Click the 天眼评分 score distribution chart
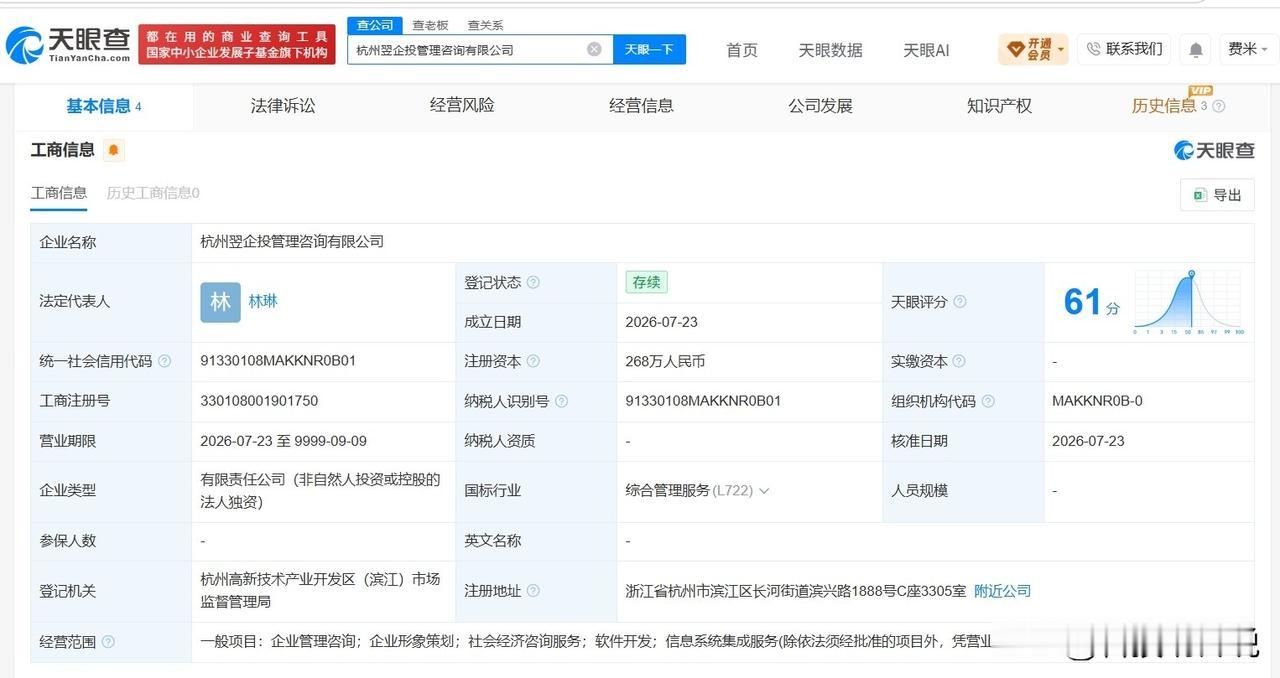This screenshot has width=1280, height=678. pos(1189,302)
